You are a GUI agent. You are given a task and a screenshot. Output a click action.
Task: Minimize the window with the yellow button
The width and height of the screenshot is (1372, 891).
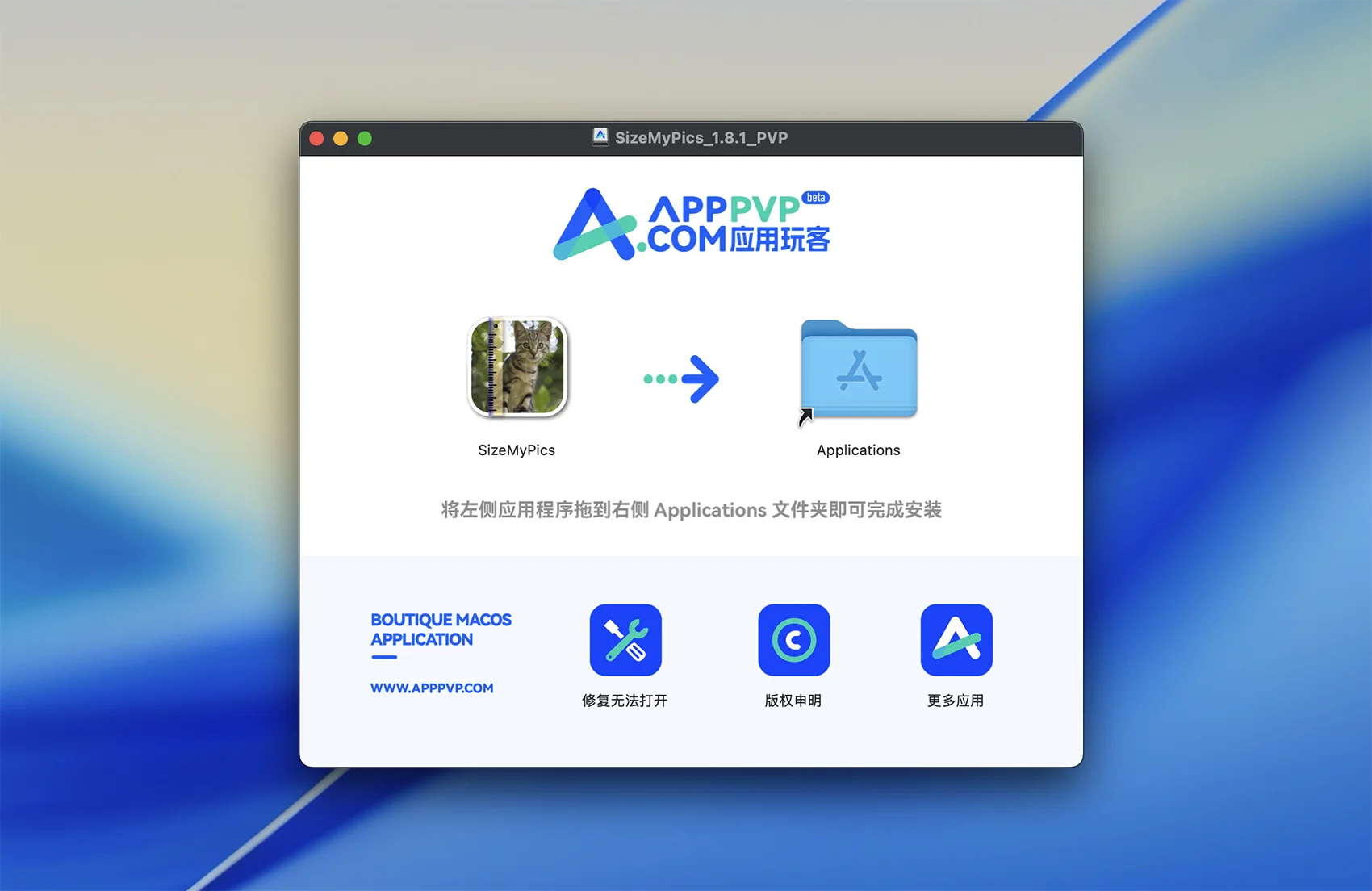(x=341, y=139)
